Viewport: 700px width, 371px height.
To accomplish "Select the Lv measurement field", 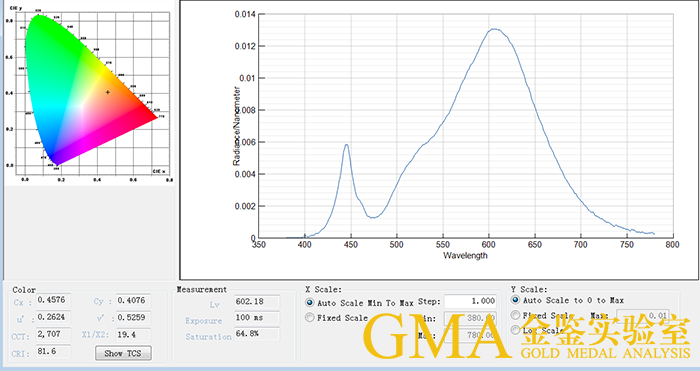I will pyautogui.click(x=257, y=302).
